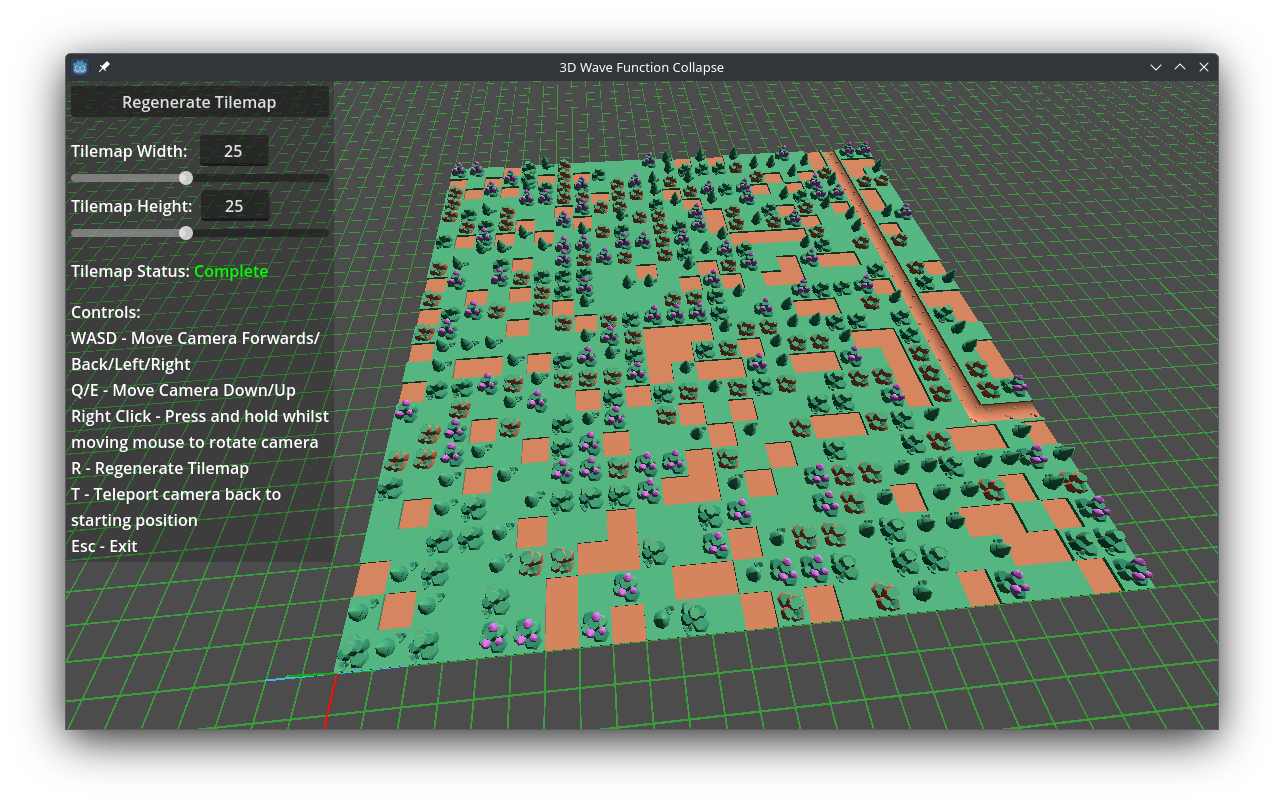This screenshot has width=1284, height=807.
Task: Click the 'Esc - Exit' help line
Action: tap(104, 546)
